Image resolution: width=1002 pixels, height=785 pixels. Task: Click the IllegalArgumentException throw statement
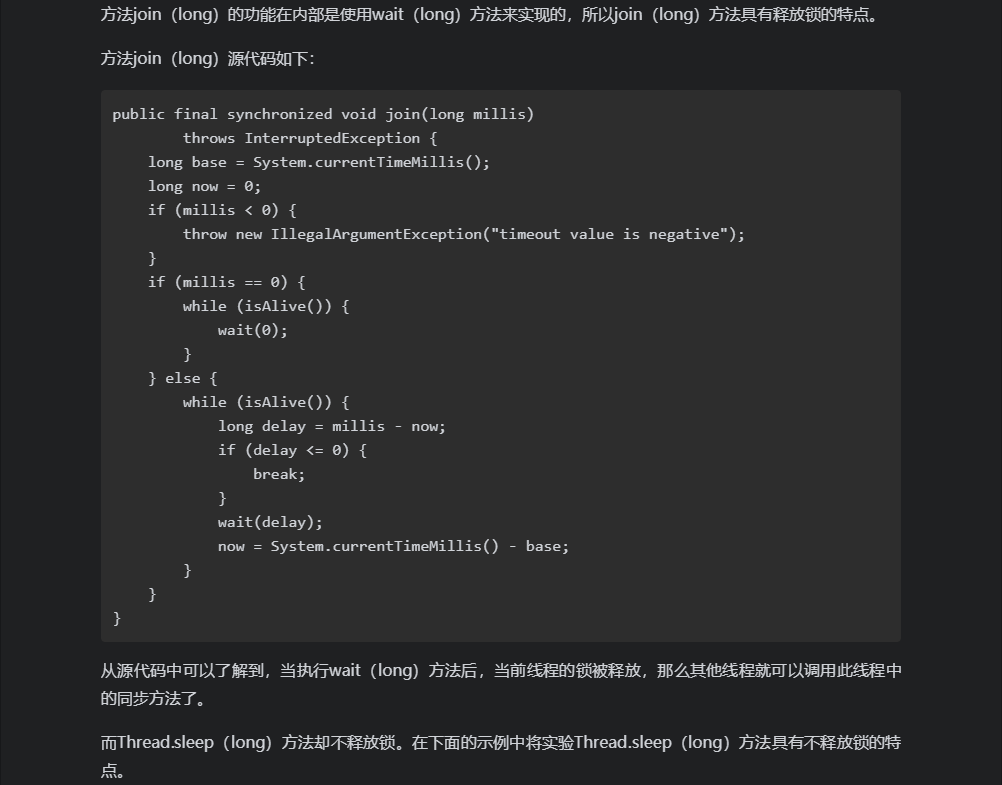pos(464,234)
